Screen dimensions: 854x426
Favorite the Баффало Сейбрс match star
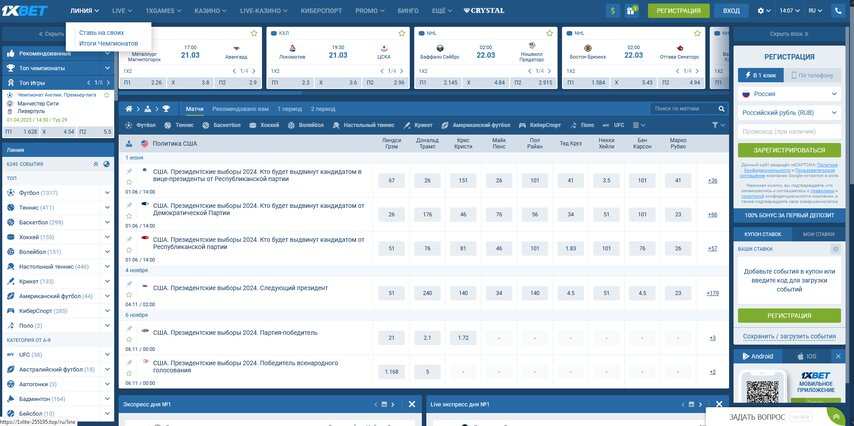(550, 33)
